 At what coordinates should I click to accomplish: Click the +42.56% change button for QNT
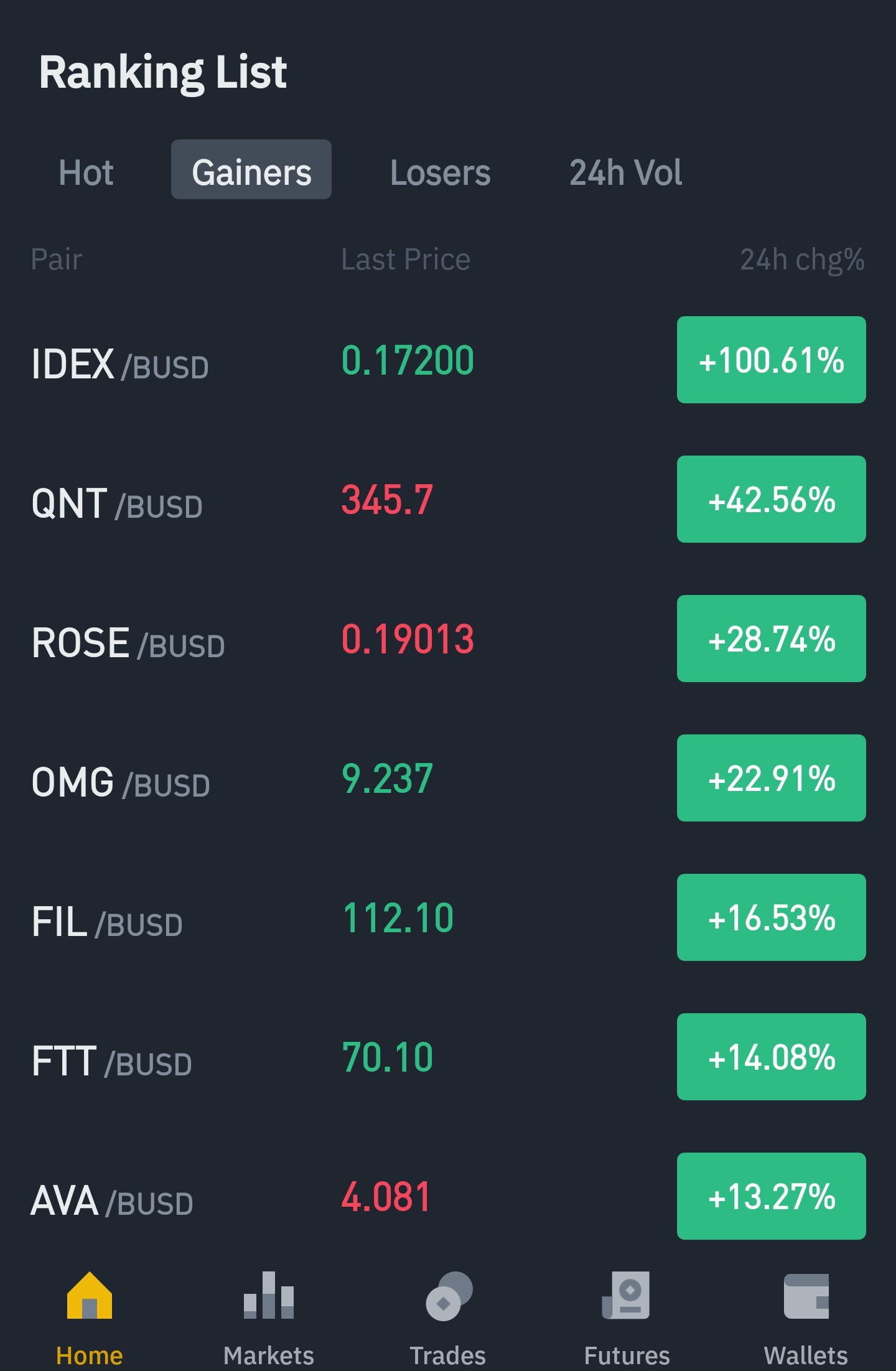click(x=772, y=499)
